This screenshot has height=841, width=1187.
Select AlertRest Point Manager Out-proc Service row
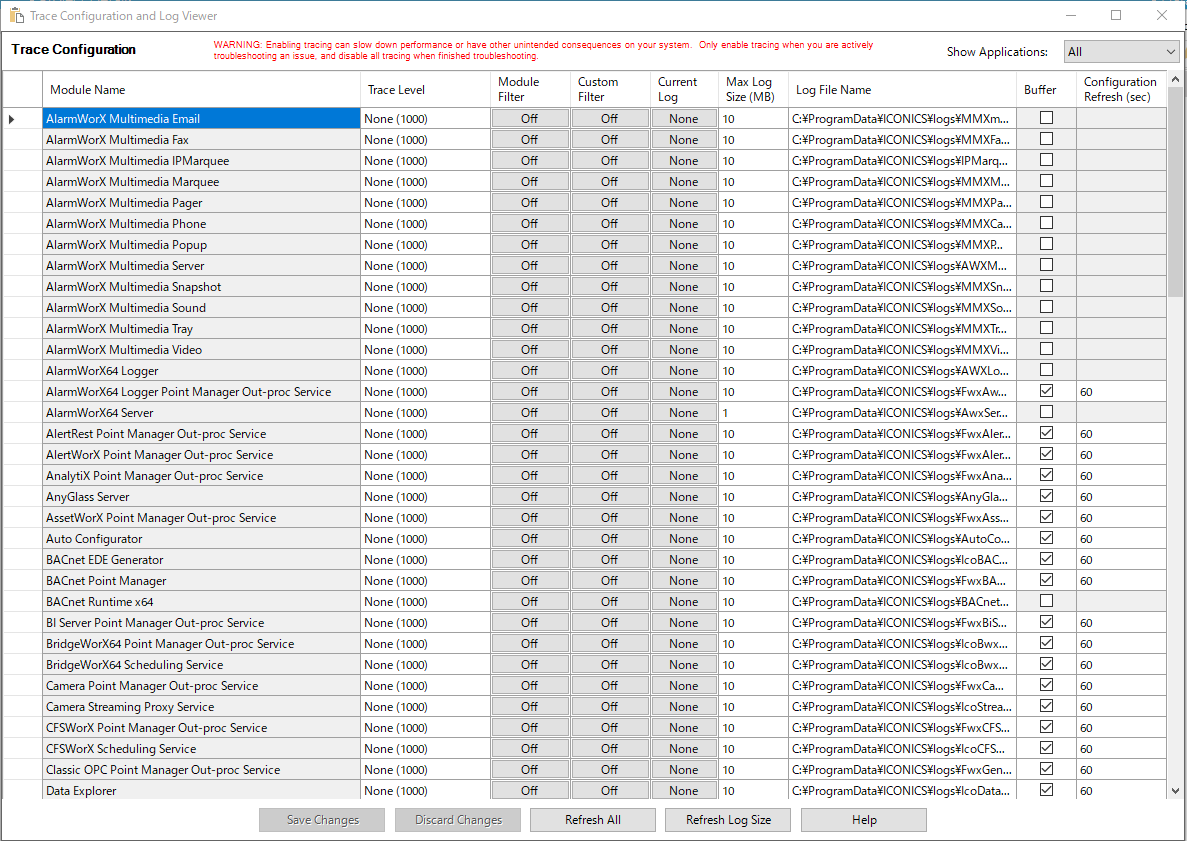[201, 434]
